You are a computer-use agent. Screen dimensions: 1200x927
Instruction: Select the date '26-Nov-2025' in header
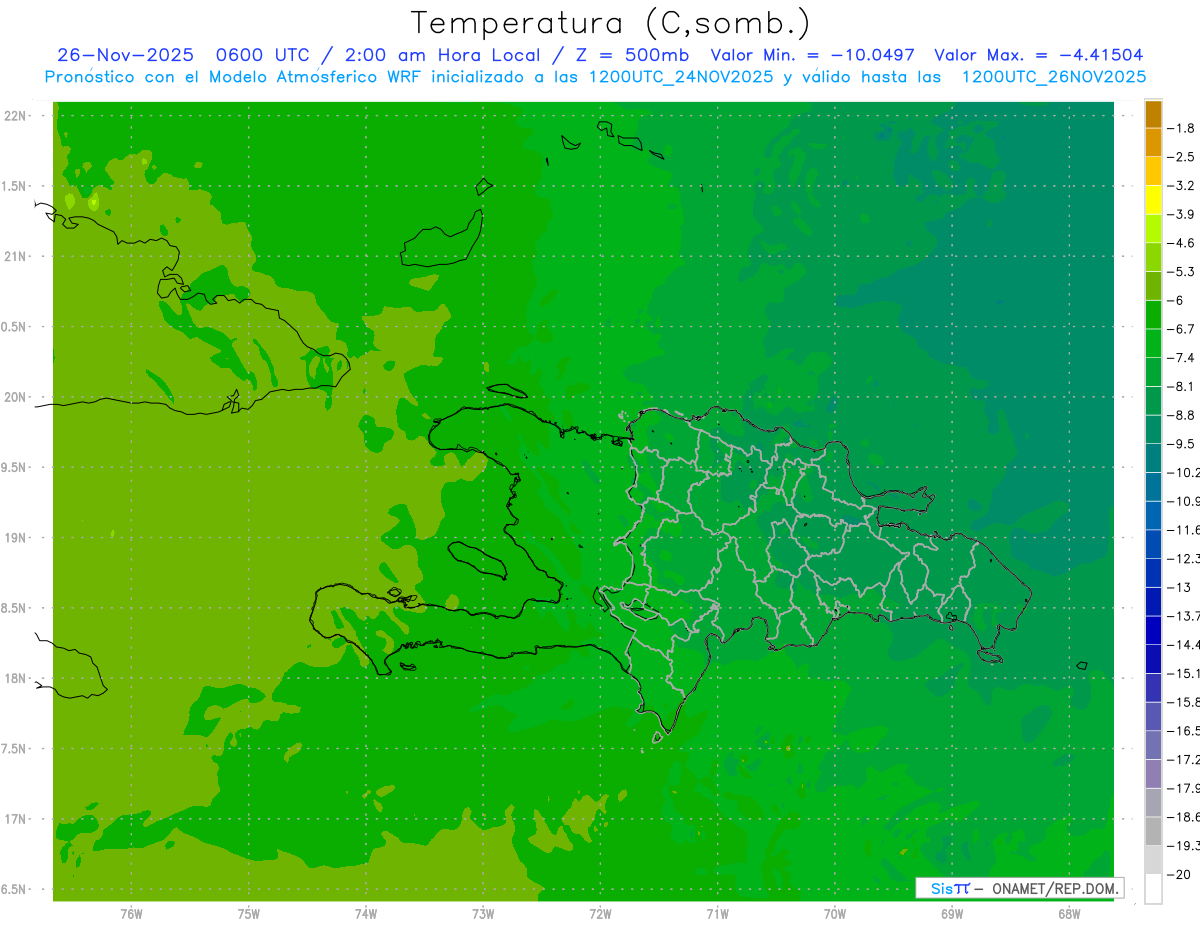(x=125, y=55)
